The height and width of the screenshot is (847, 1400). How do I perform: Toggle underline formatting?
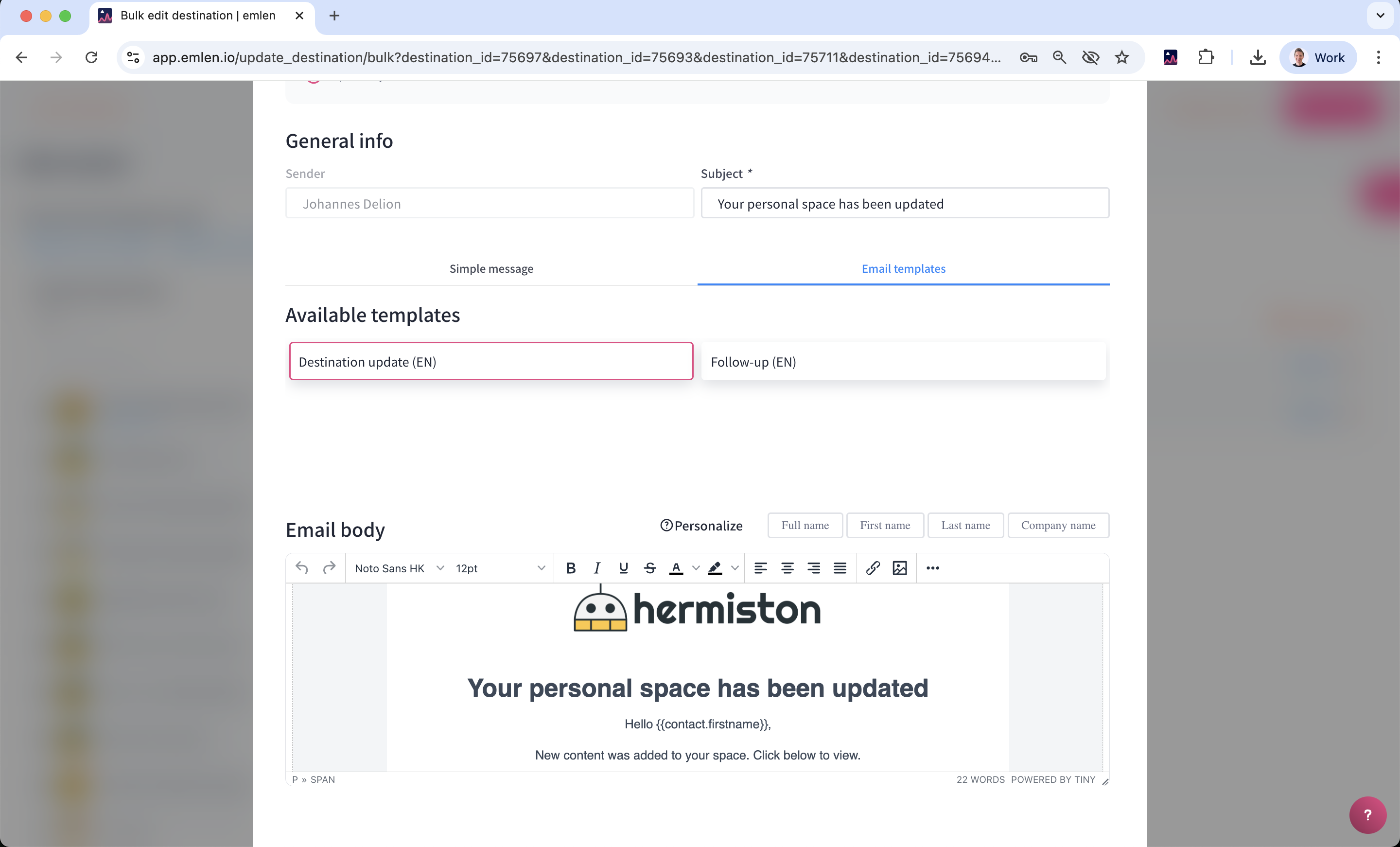pos(623,568)
